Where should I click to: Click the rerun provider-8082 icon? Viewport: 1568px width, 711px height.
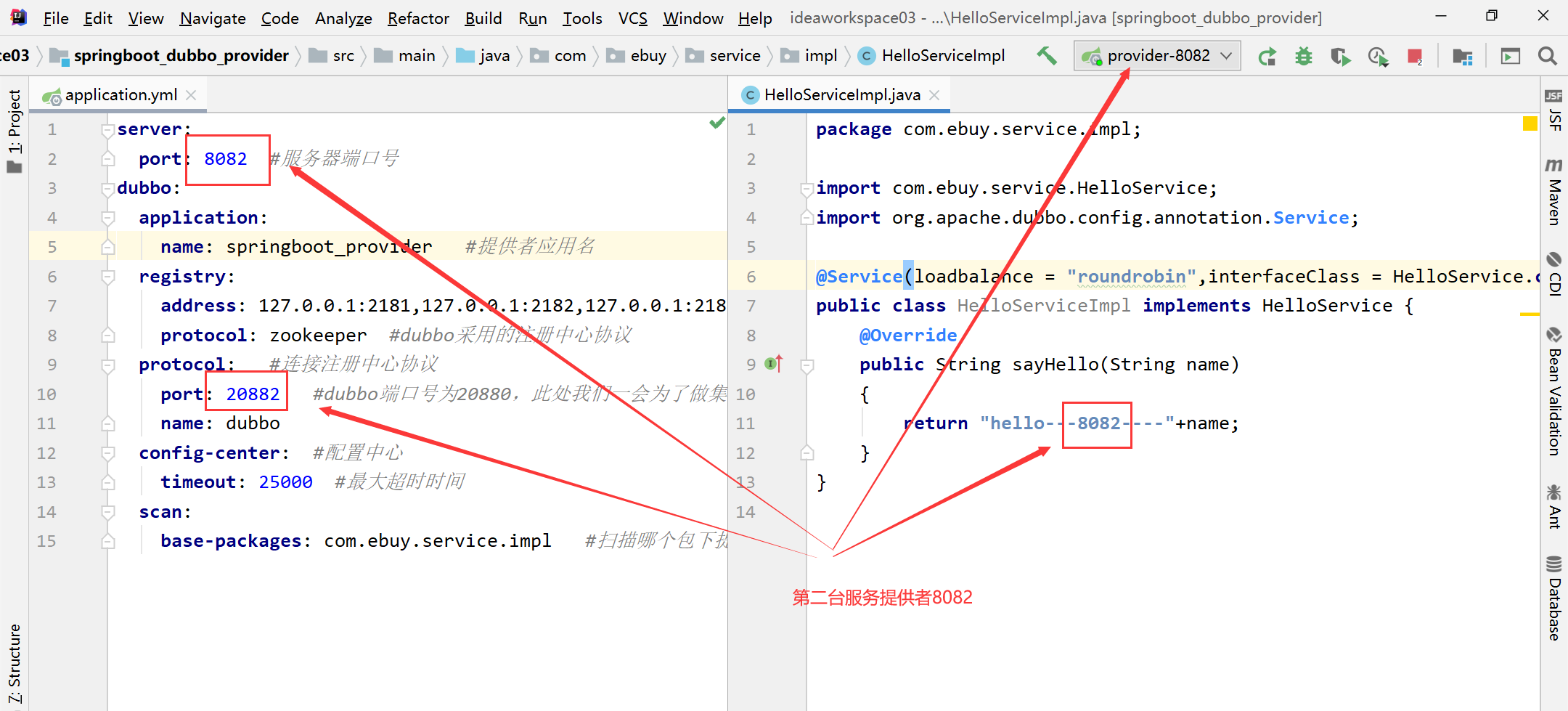[1267, 56]
